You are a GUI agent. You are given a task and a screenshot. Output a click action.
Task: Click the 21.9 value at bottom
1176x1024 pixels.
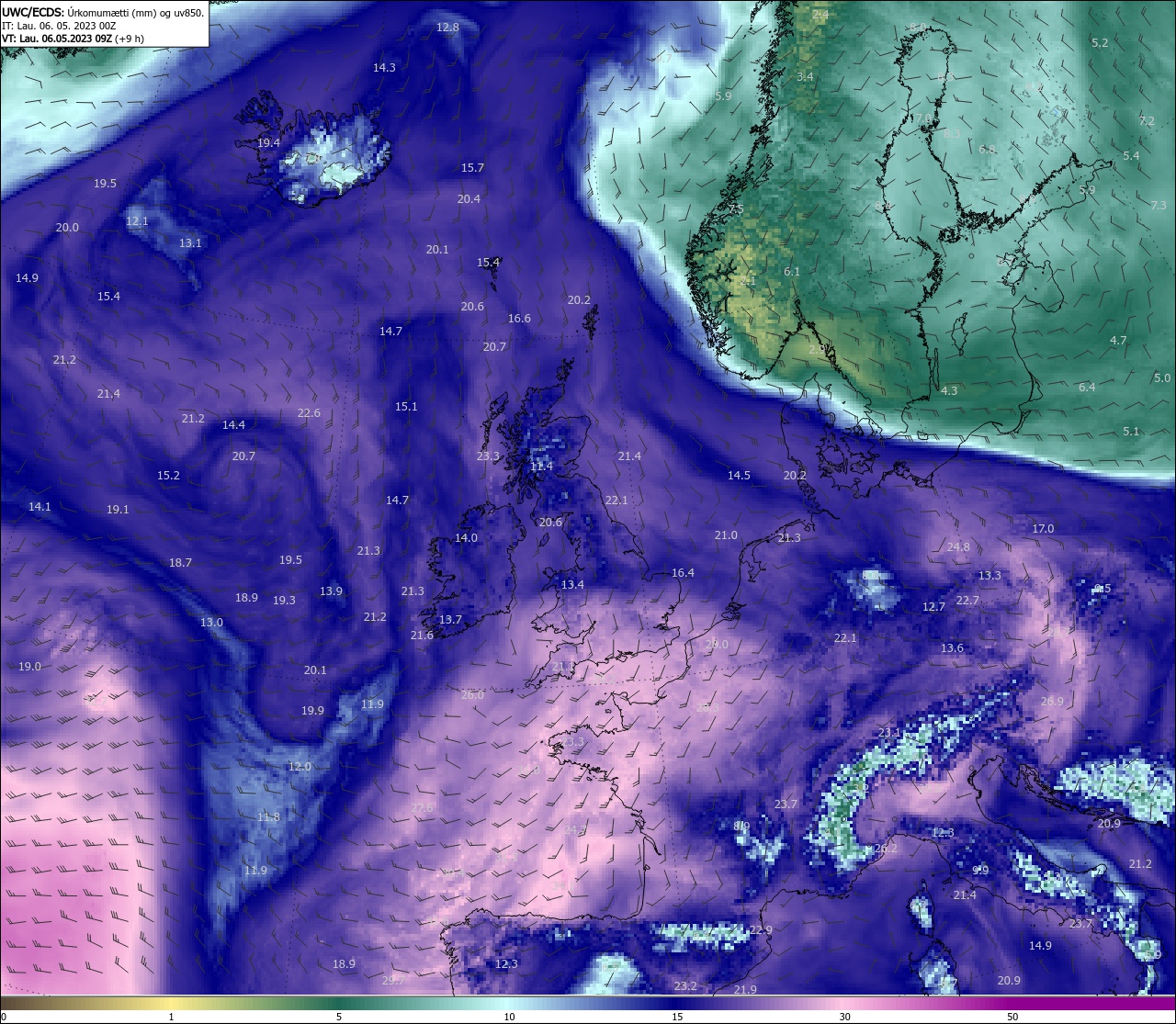click(745, 990)
